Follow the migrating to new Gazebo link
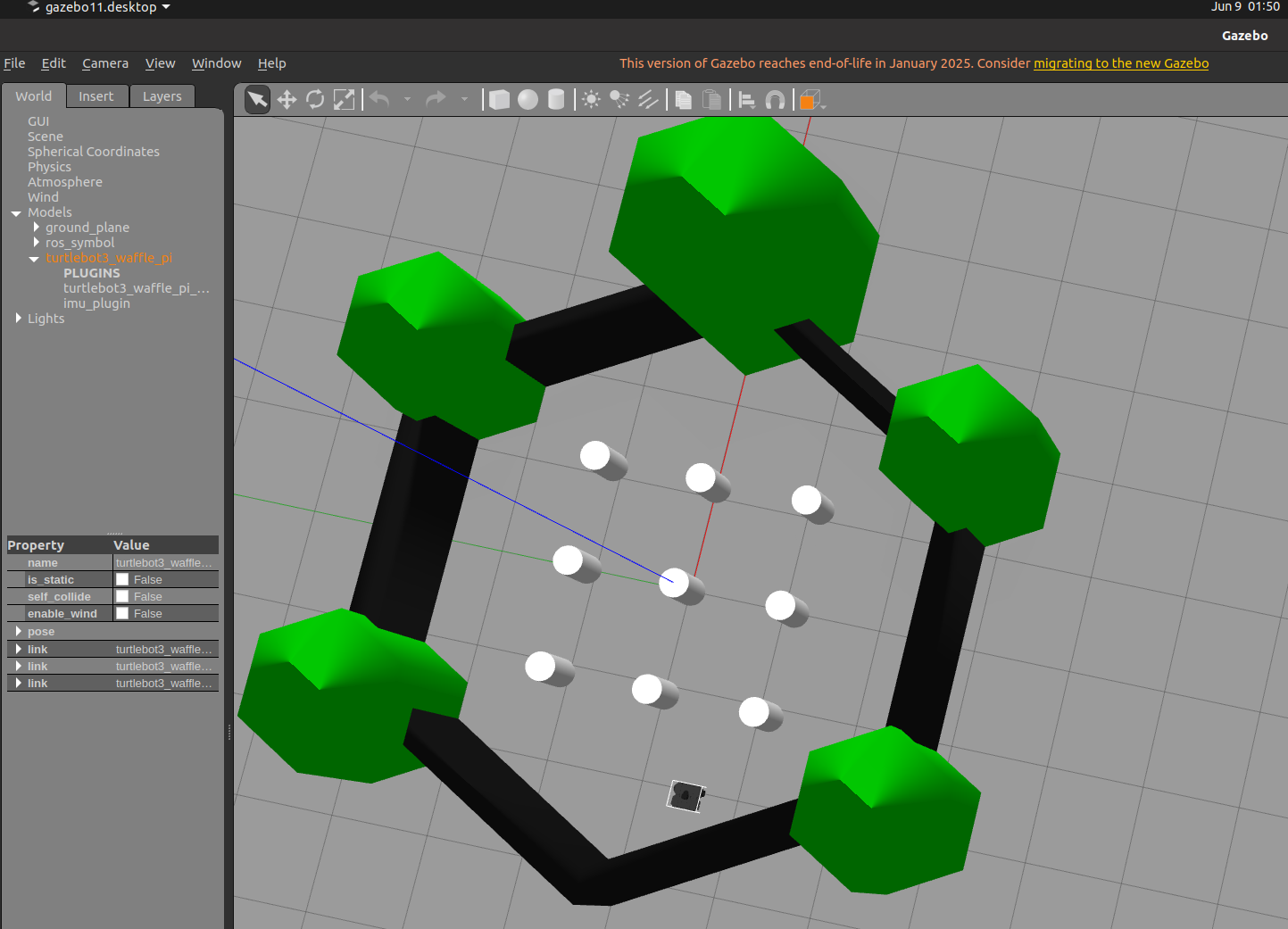Screen dimensions: 1288x929 click(x=1121, y=63)
